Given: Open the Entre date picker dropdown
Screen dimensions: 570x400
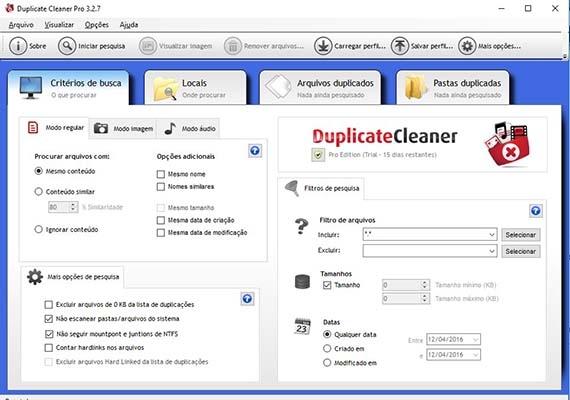Looking at the screenshot, I should point(475,340).
